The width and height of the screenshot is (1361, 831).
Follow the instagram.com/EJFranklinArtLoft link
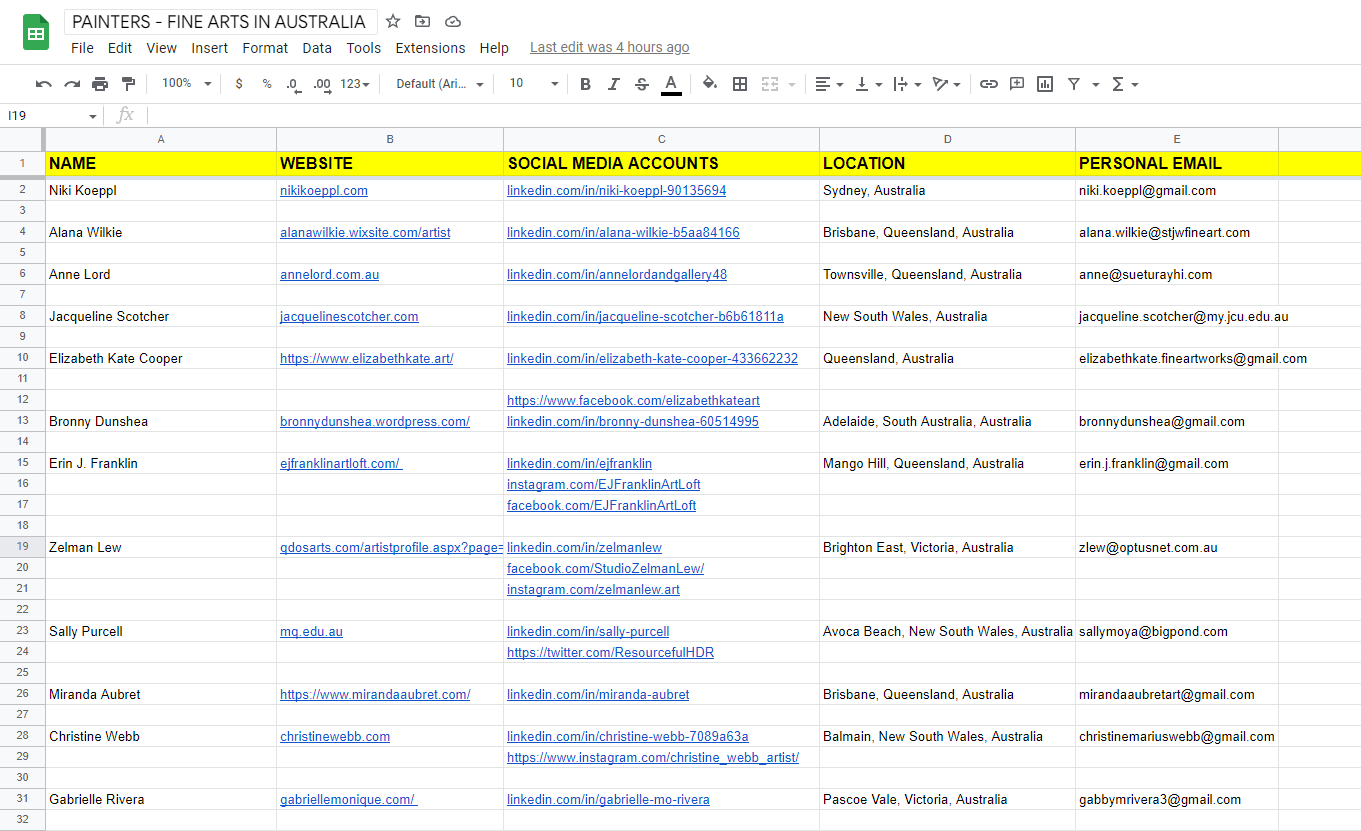coord(604,484)
